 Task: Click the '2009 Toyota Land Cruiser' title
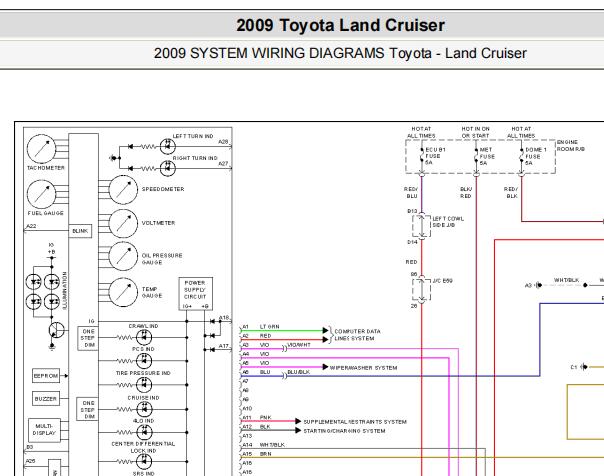pyautogui.click(x=341, y=25)
